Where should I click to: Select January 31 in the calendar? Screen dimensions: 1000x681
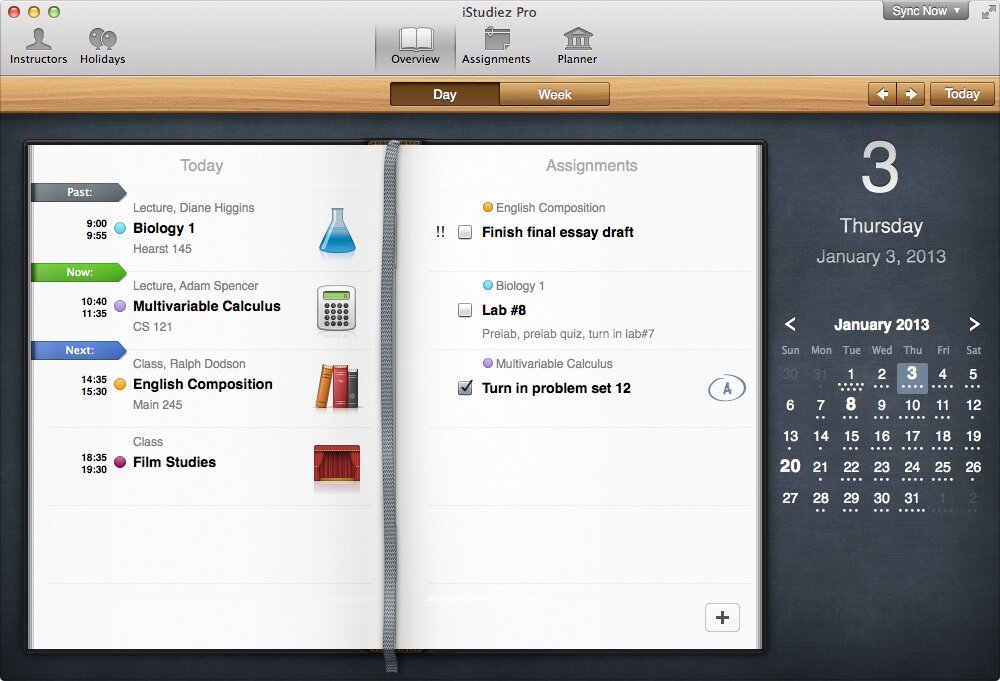pyautogui.click(x=912, y=498)
